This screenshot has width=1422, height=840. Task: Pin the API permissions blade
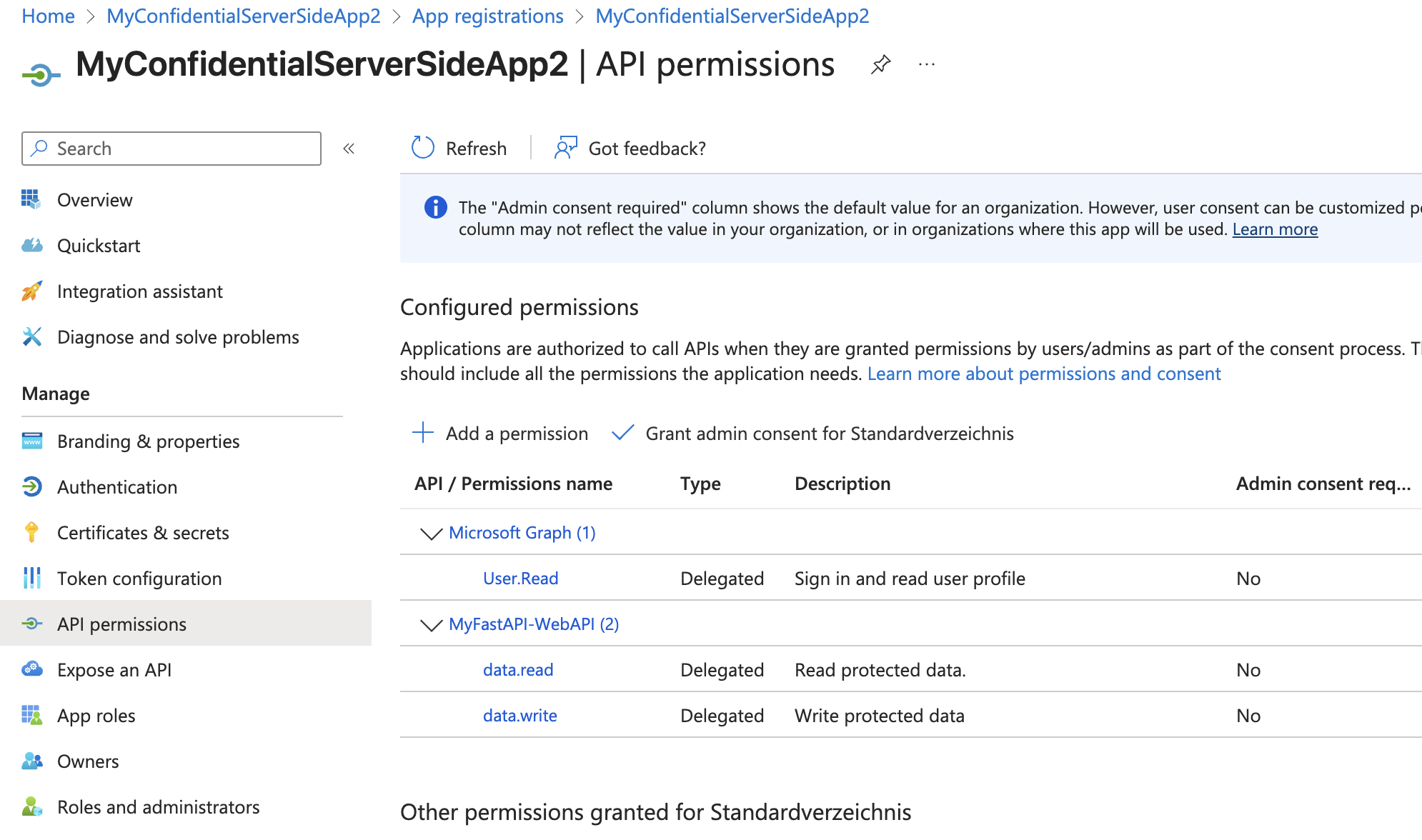pyautogui.click(x=880, y=65)
